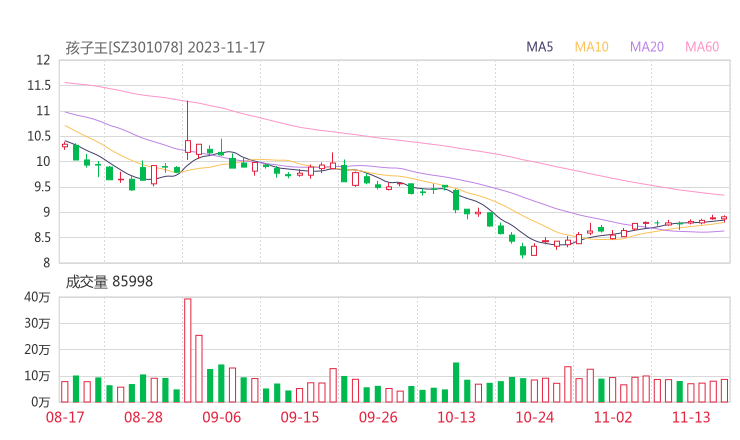Click the MA20 legend label
The image size is (740, 440).
point(647,47)
